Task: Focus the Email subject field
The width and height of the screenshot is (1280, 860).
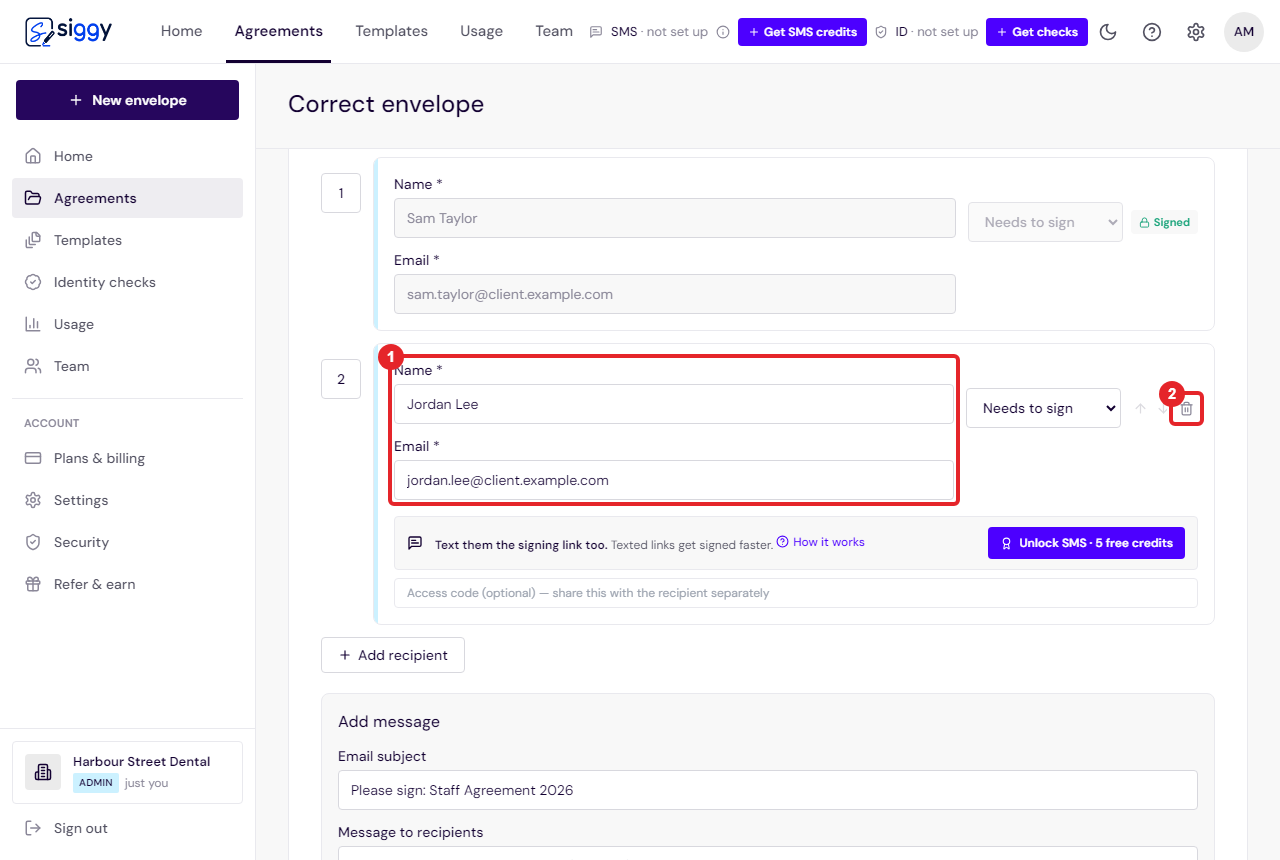Action: pos(768,790)
